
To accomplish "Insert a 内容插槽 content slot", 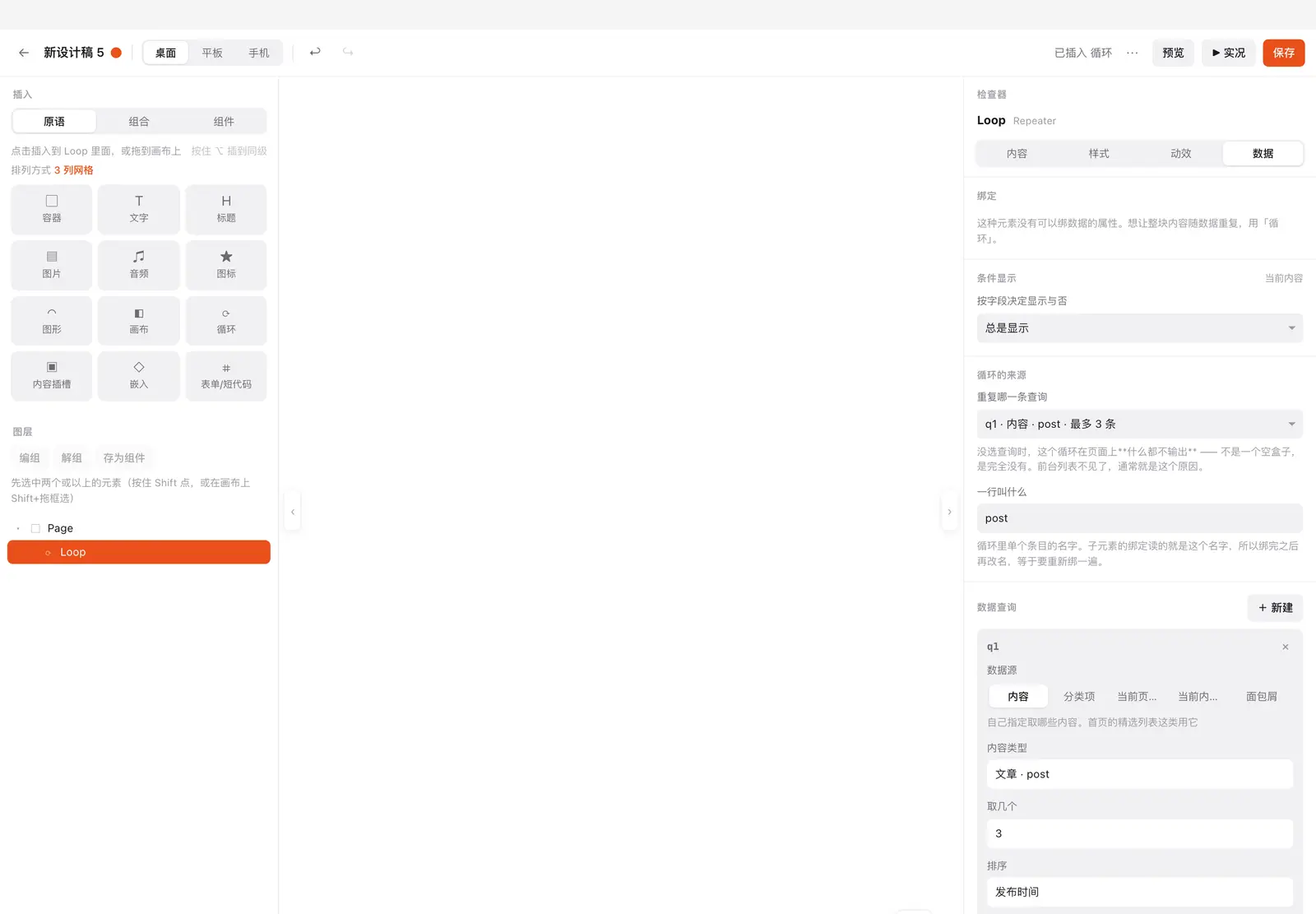I will click(x=52, y=376).
